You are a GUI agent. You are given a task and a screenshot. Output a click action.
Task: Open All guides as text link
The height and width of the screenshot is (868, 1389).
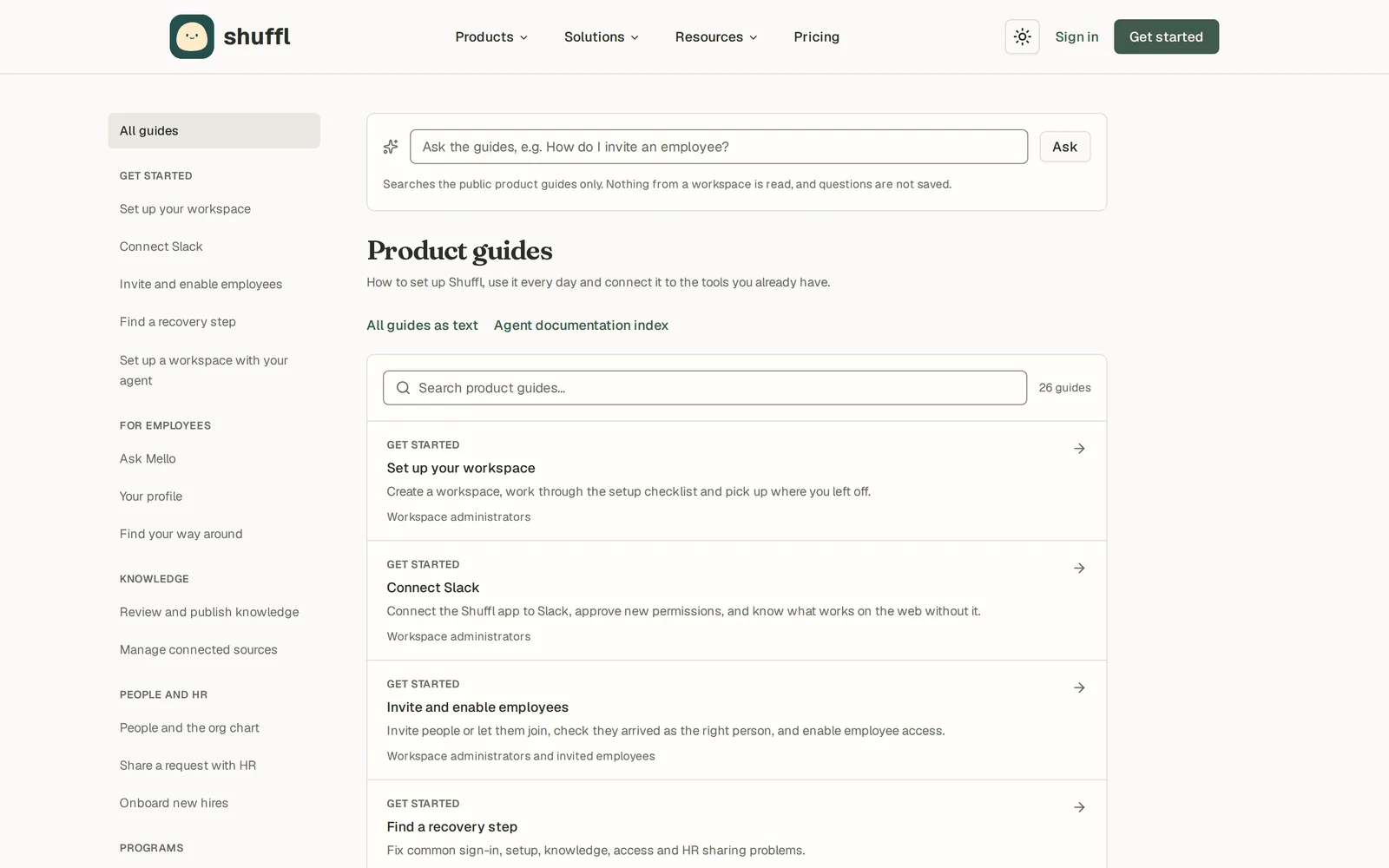(x=422, y=325)
